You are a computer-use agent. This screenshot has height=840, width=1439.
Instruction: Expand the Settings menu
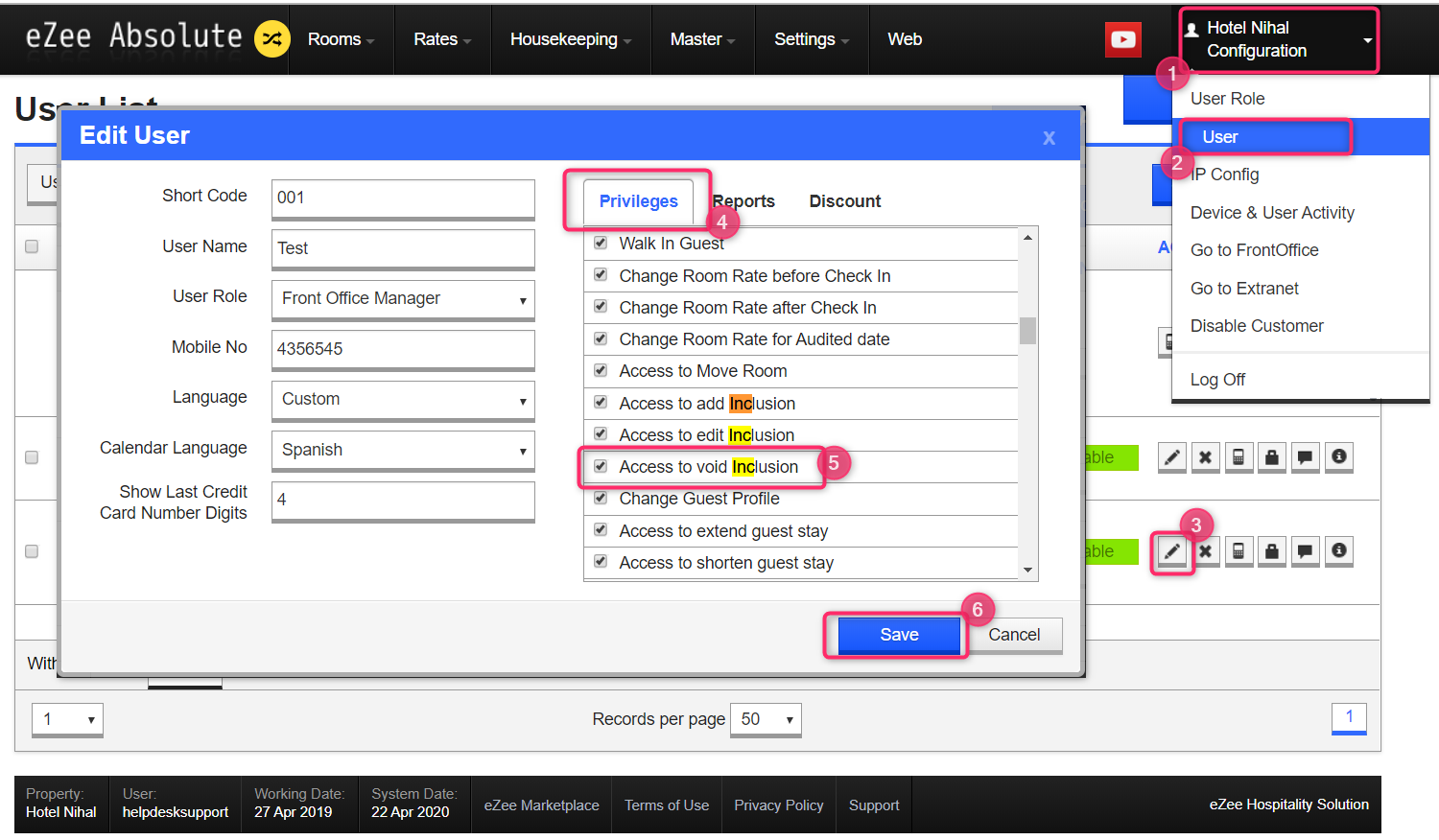click(812, 39)
